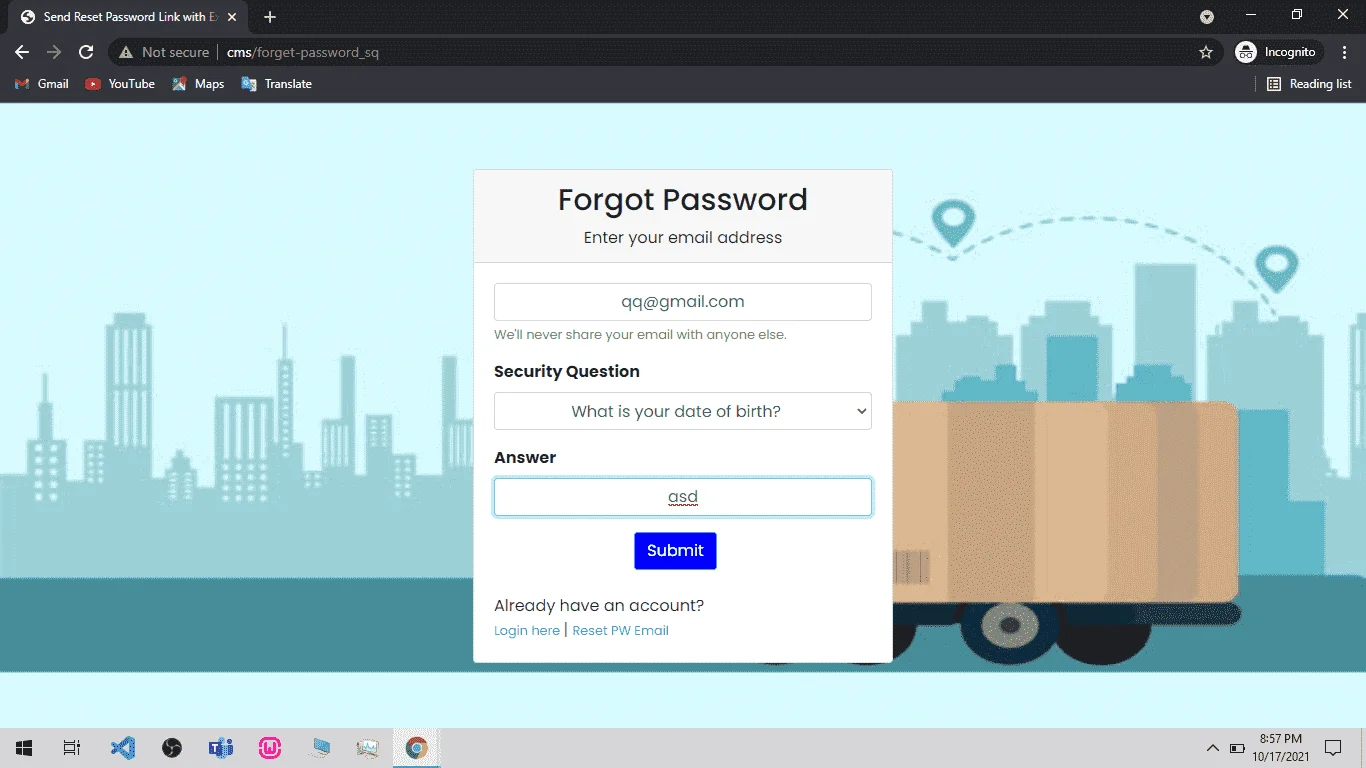Open a new browser tab

tap(270, 17)
